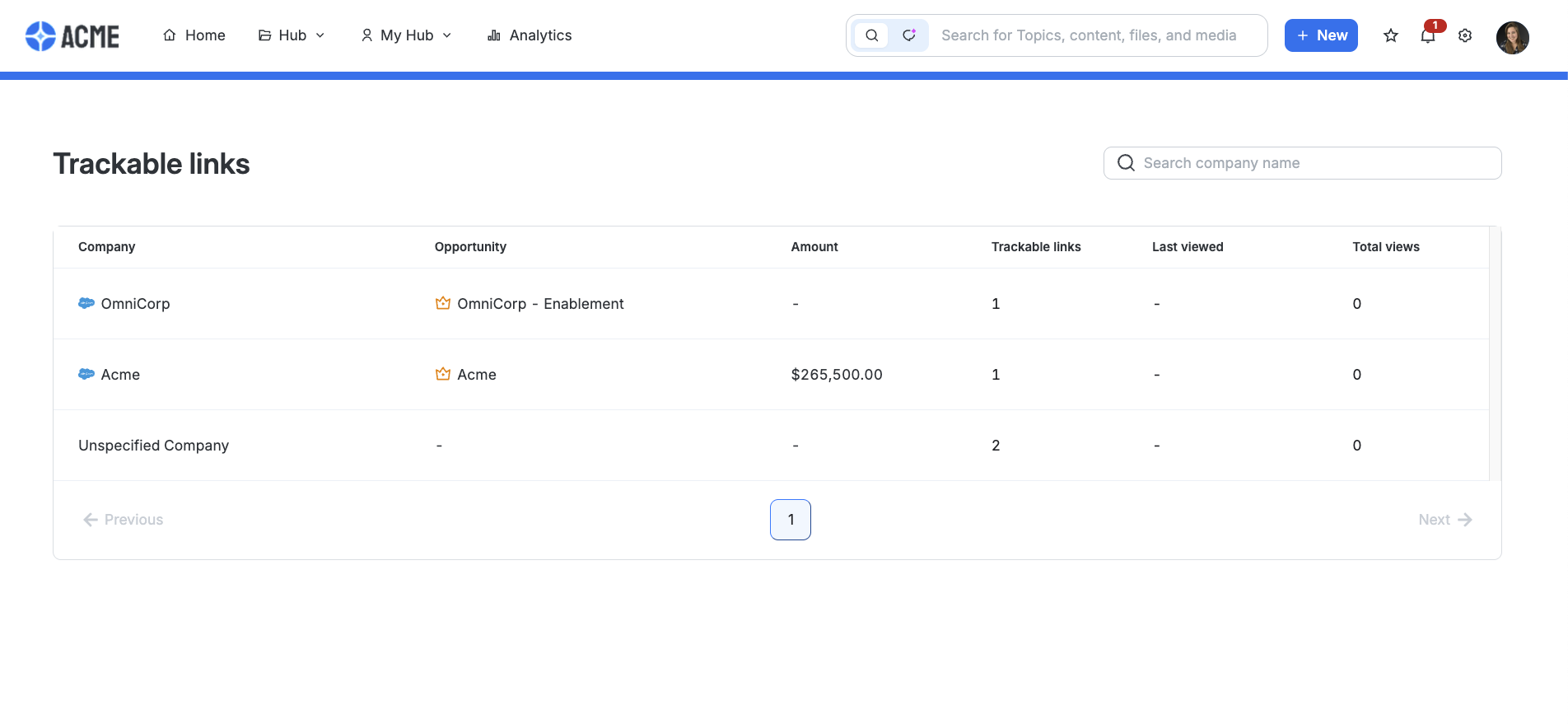Image resolution: width=1568 pixels, height=724 pixels.
Task: Click the table's vertical scrollbar
Action: tap(1496, 353)
